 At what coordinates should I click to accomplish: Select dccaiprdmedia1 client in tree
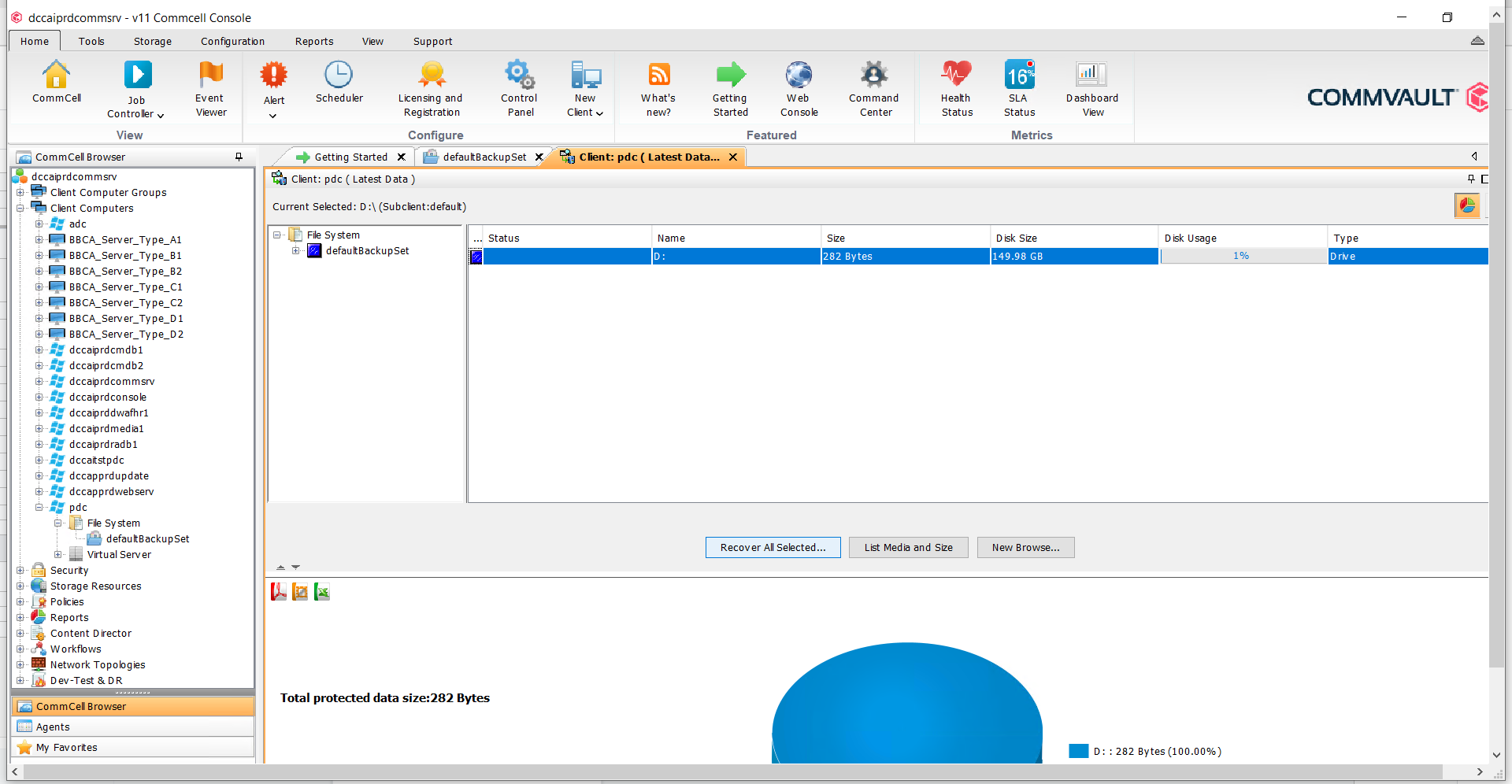(106, 429)
